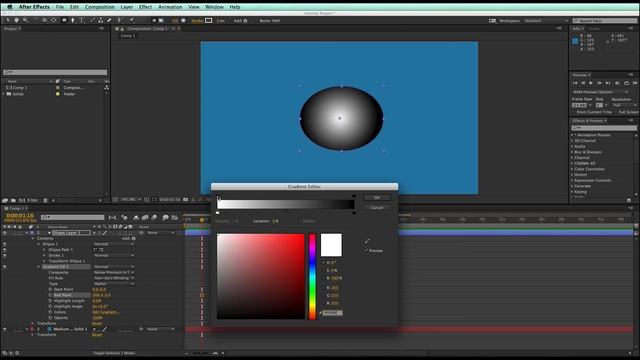Enable From Current Time checkbox

pos(573,112)
